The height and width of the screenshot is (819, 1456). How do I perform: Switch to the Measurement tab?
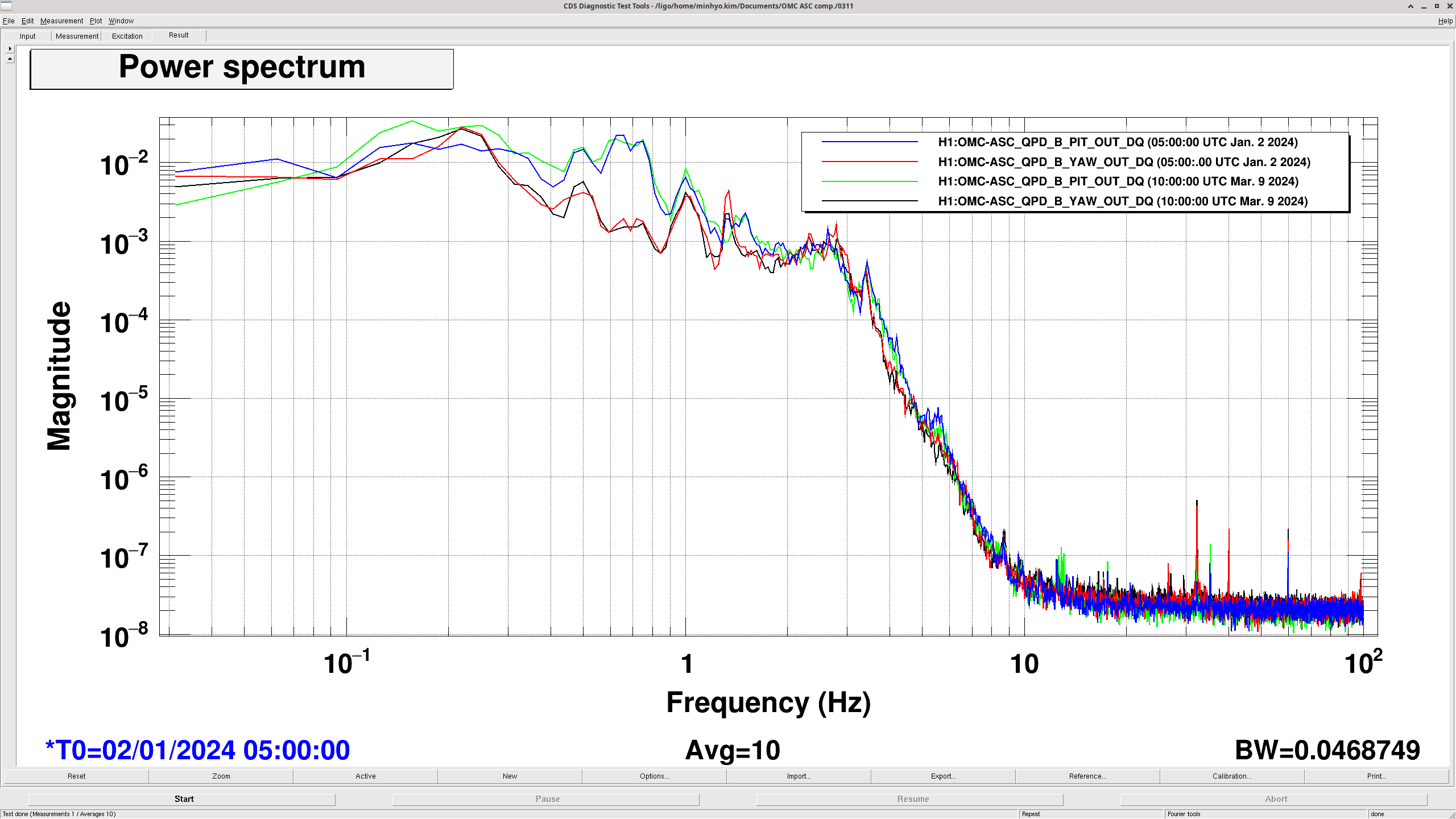[77, 36]
